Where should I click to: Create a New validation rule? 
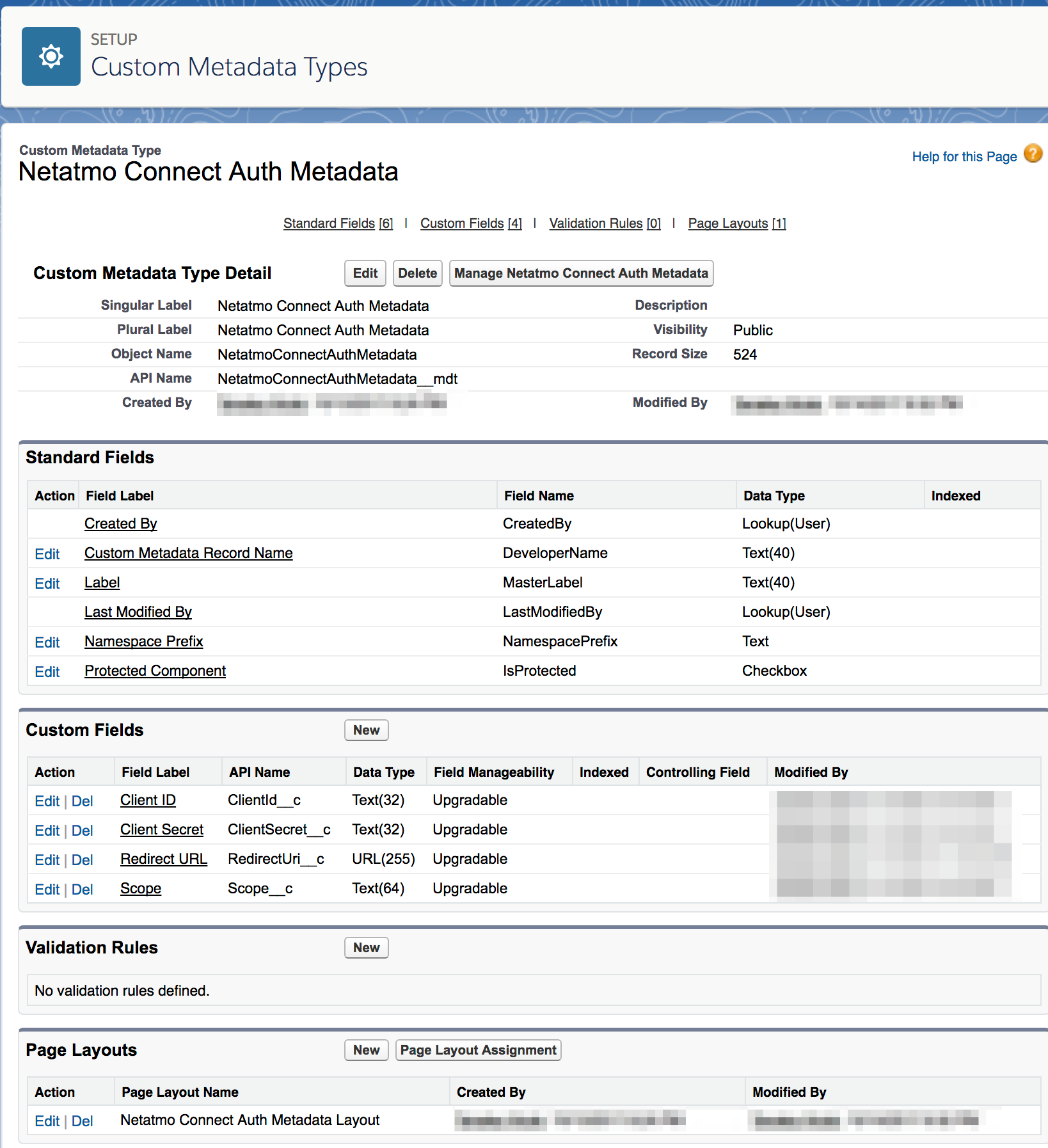(x=367, y=948)
